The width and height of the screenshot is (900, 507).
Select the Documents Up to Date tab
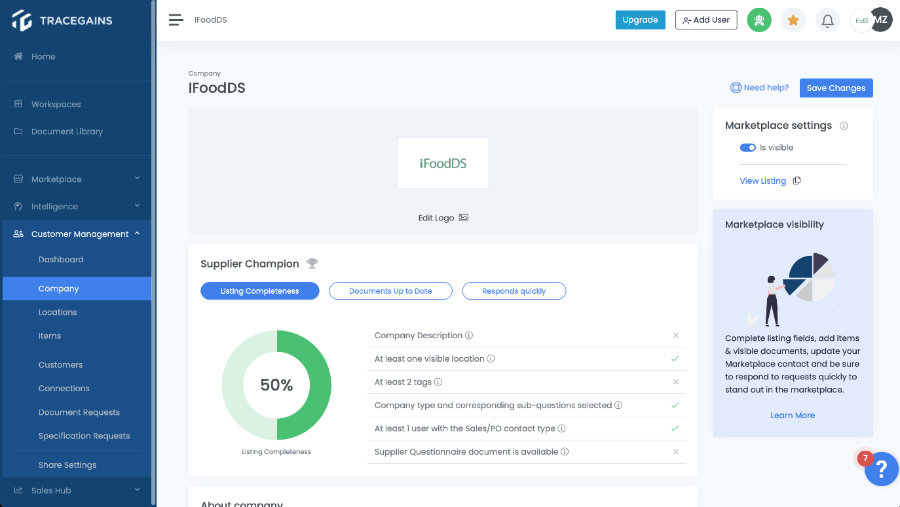click(391, 291)
